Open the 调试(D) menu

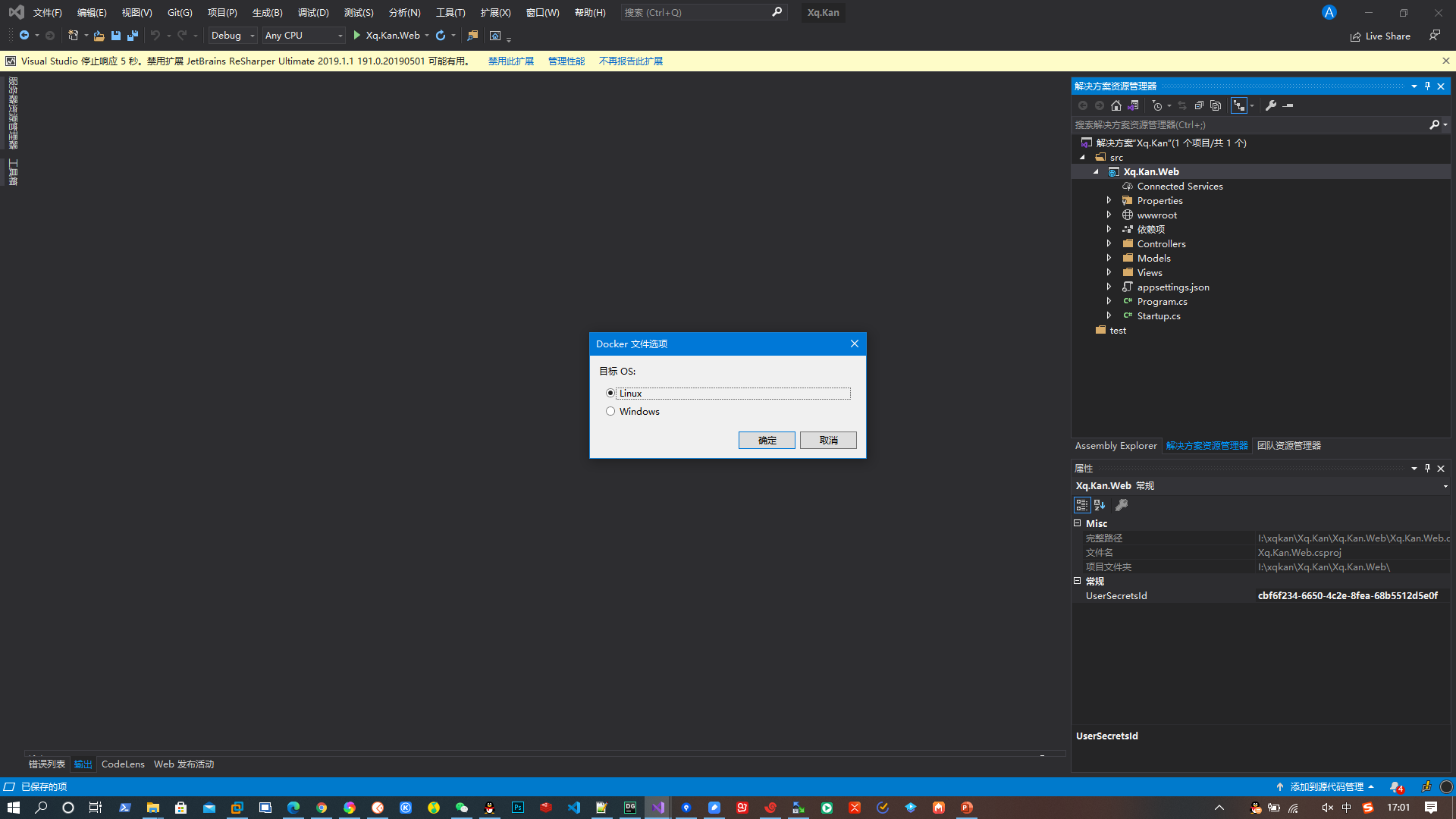click(313, 13)
